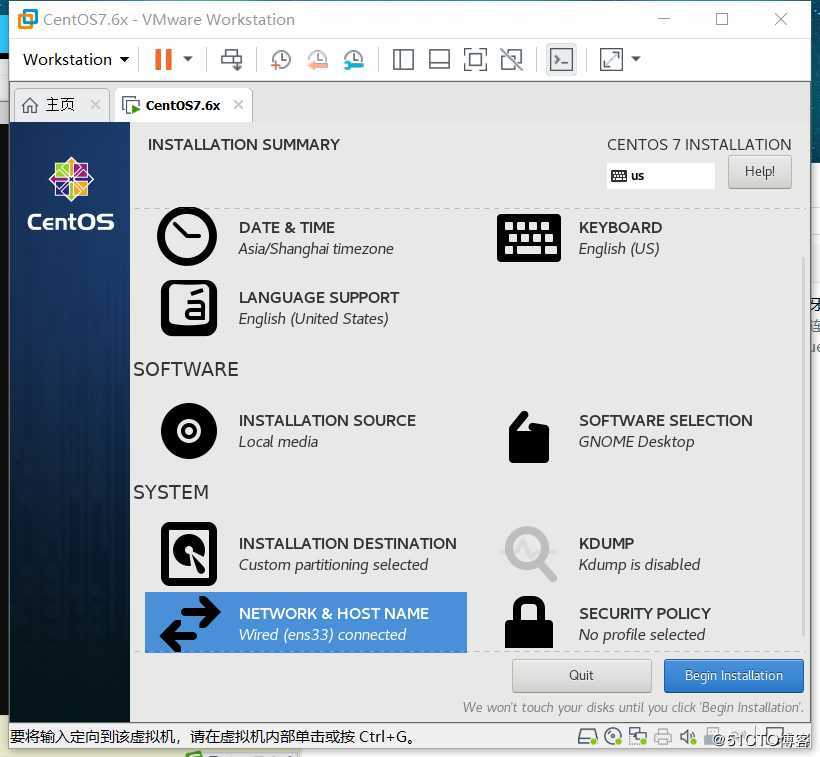Pause the virtual machine with the orange pause button
This screenshot has height=757, width=820.
[163, 59]
